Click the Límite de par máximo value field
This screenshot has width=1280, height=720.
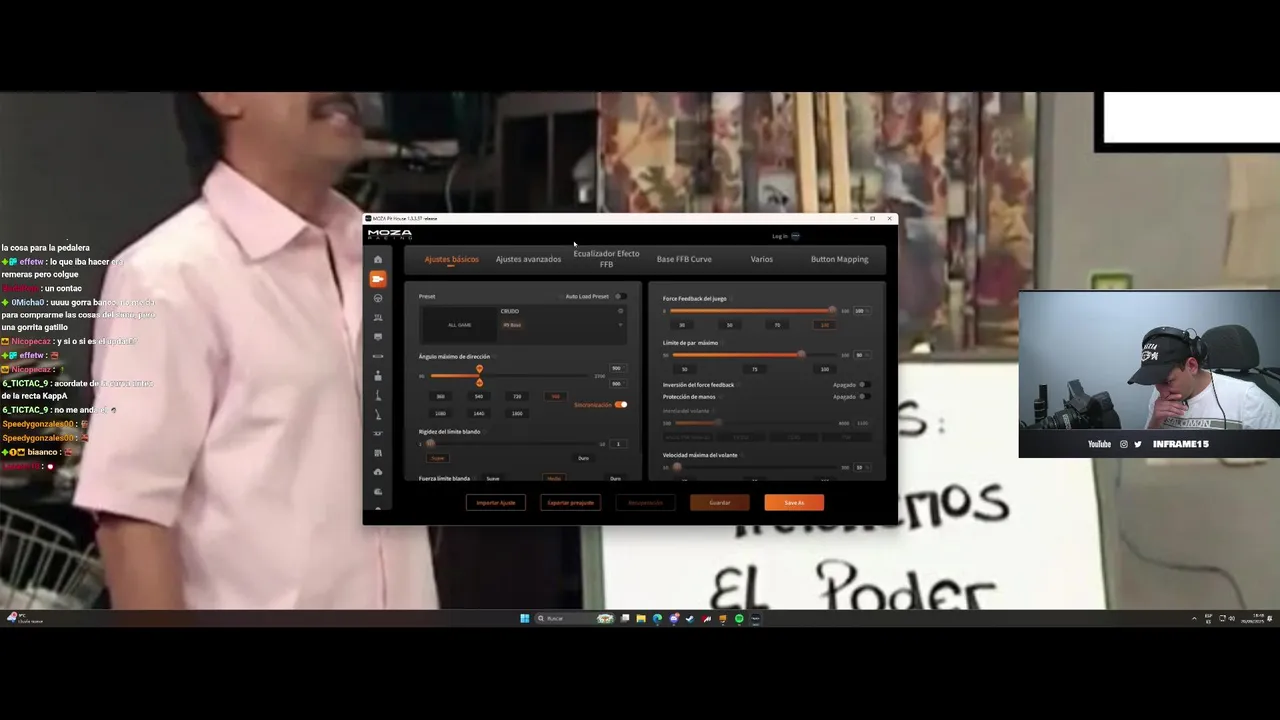click(862, 355)
